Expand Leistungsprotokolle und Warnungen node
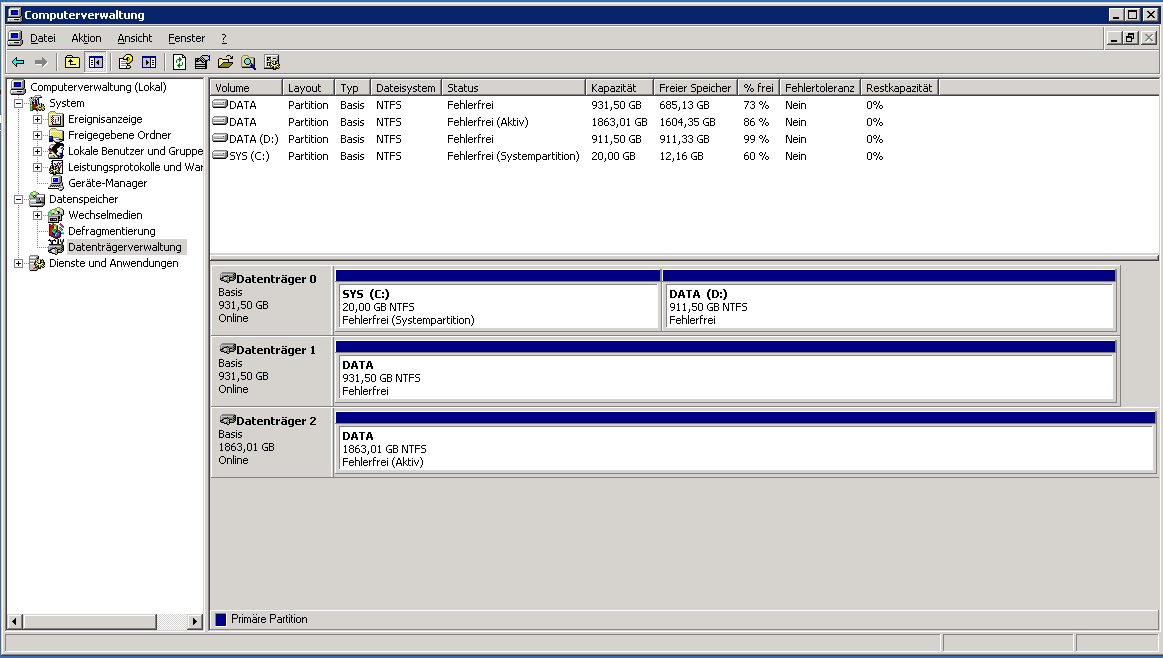1163x658 pixels. tap(37, 168)
